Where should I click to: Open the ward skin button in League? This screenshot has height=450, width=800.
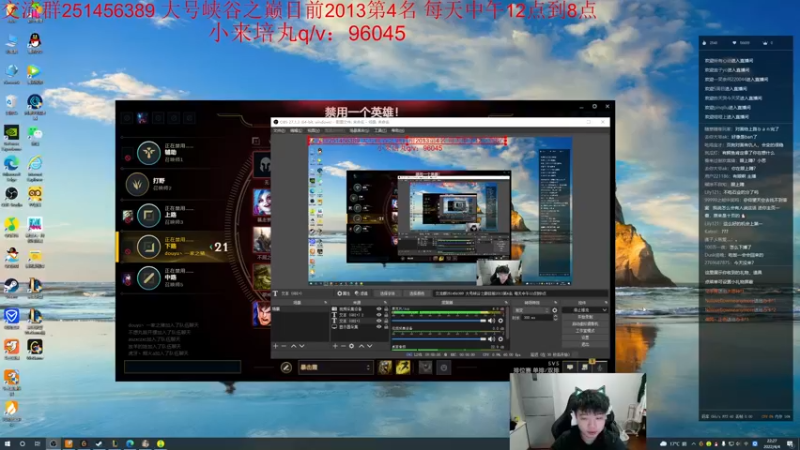coord(425,367)
